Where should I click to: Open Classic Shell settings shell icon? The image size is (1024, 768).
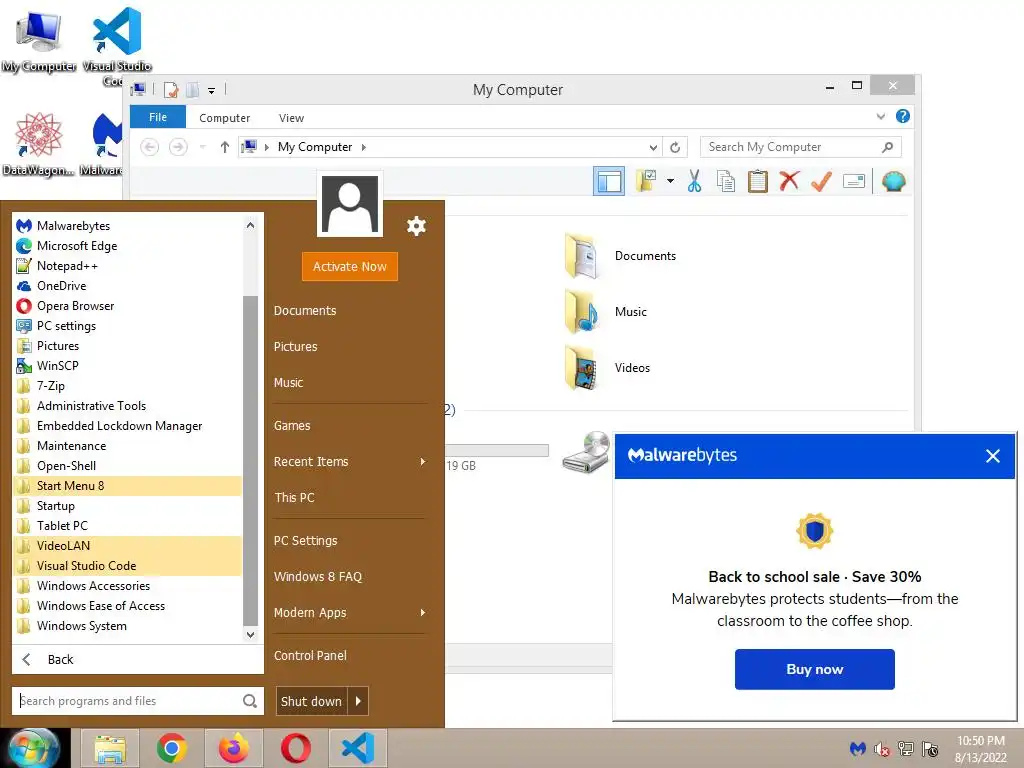[893, 181]
